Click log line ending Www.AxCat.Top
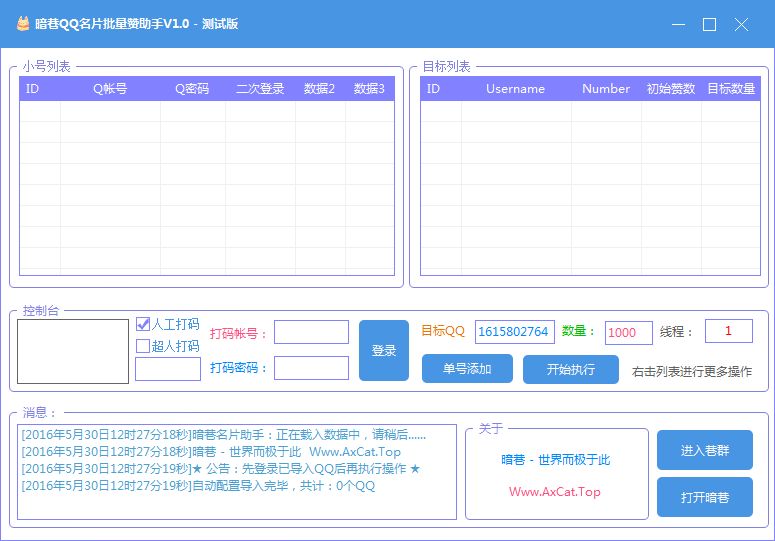Viewport: 775px width, 541px height. (211, 452)
